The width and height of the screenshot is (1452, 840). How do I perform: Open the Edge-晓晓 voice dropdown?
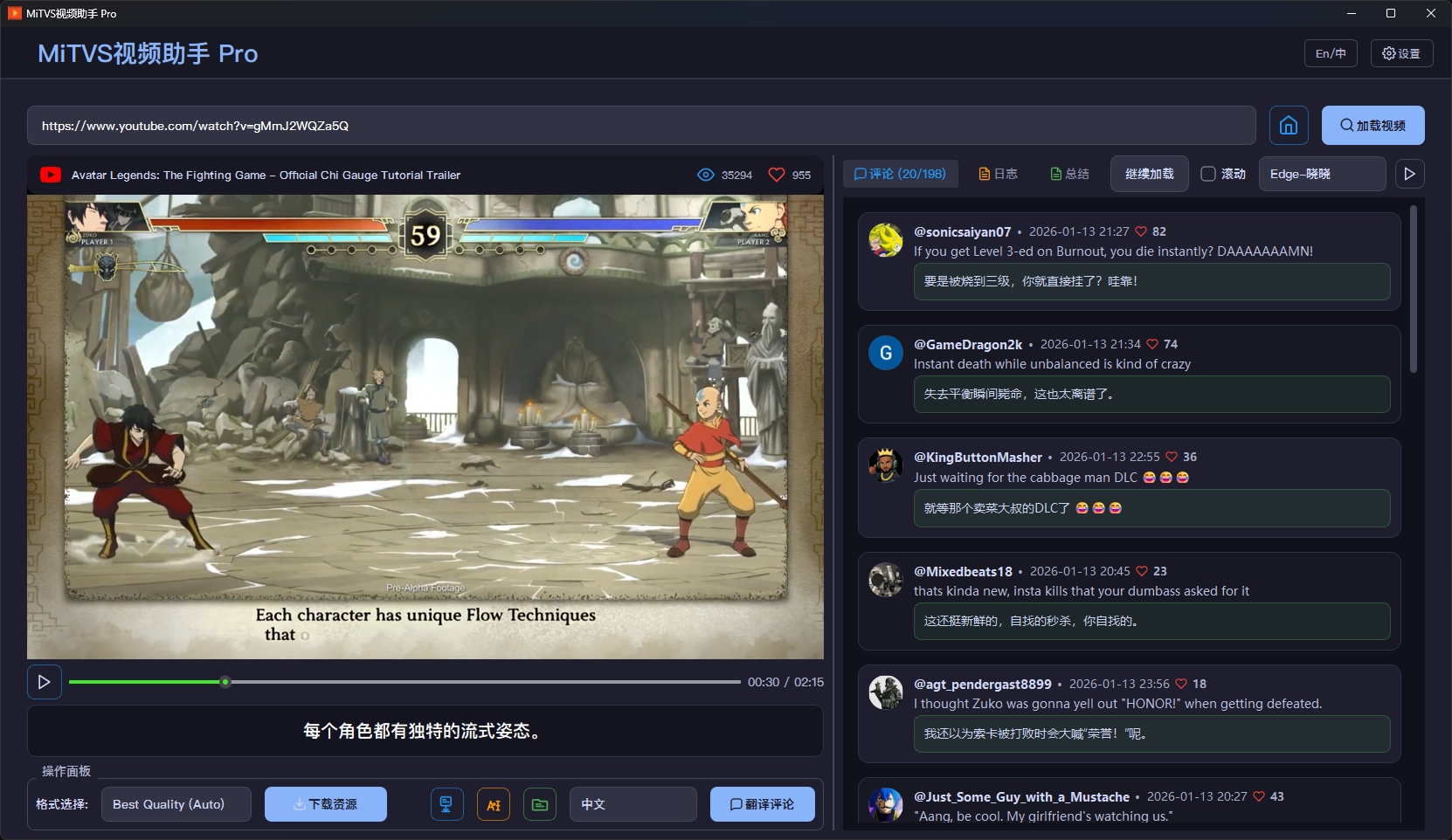(x=1321, y=174)
